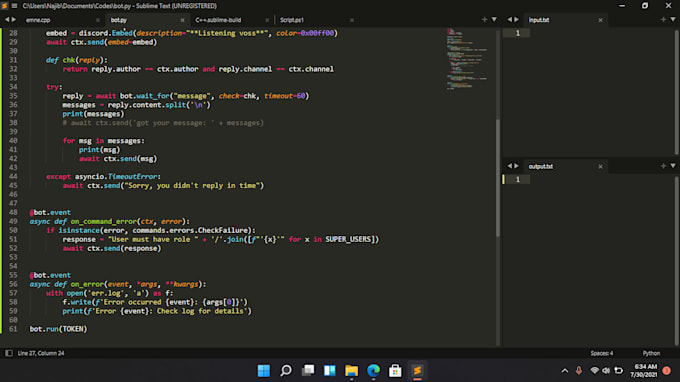
Task: Place cursor on 'except asyncio.TimeoutError' line
Action: click(103, 176)
